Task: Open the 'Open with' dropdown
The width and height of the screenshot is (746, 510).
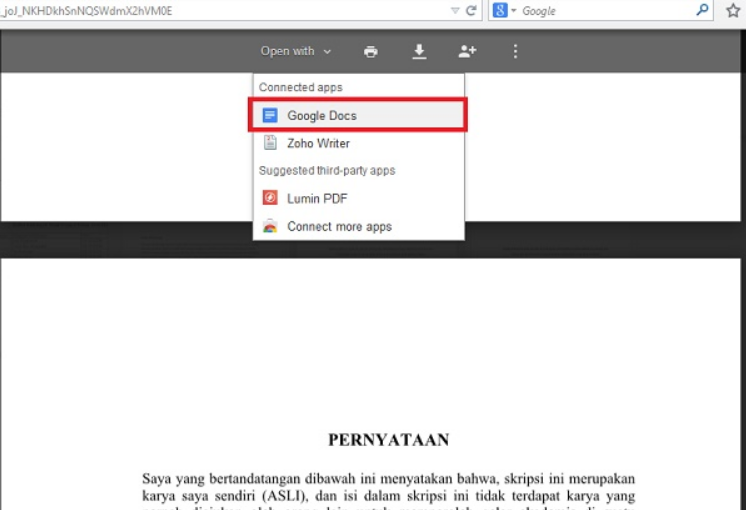Action: 295,51
